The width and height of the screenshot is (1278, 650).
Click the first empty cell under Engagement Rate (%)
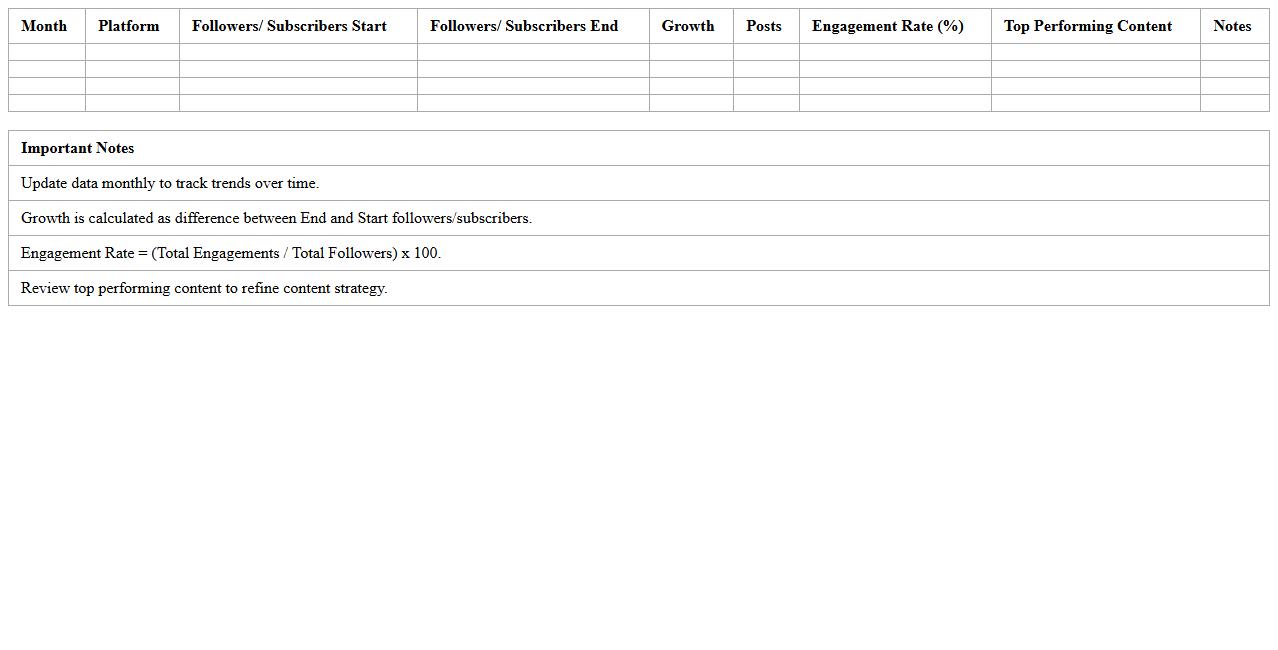click(x=895, y=52)
